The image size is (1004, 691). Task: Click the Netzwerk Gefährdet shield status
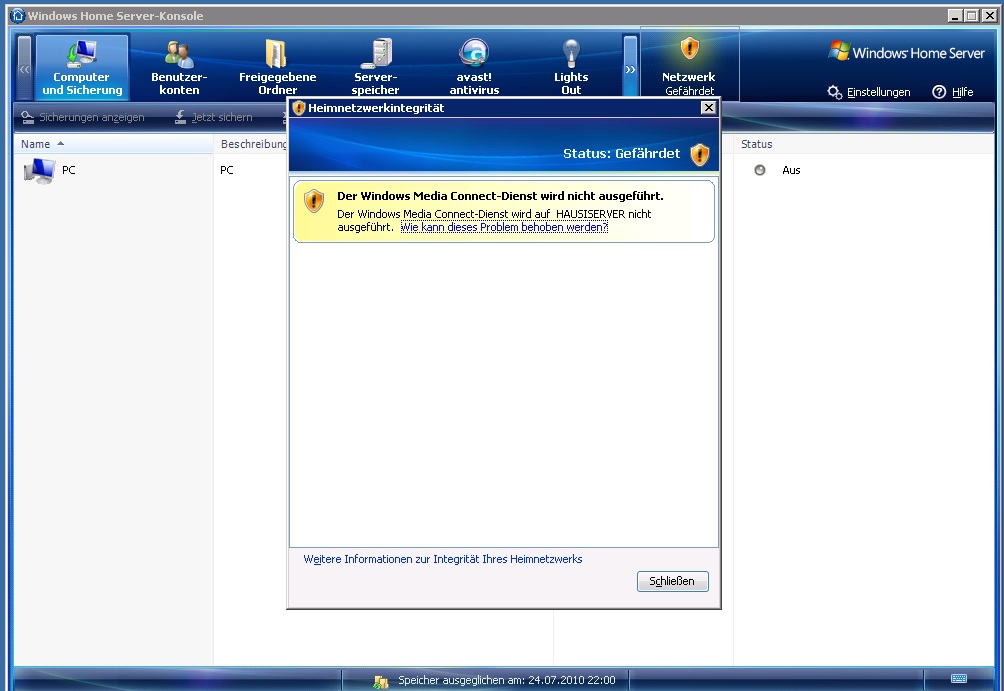tap(689, 64)
